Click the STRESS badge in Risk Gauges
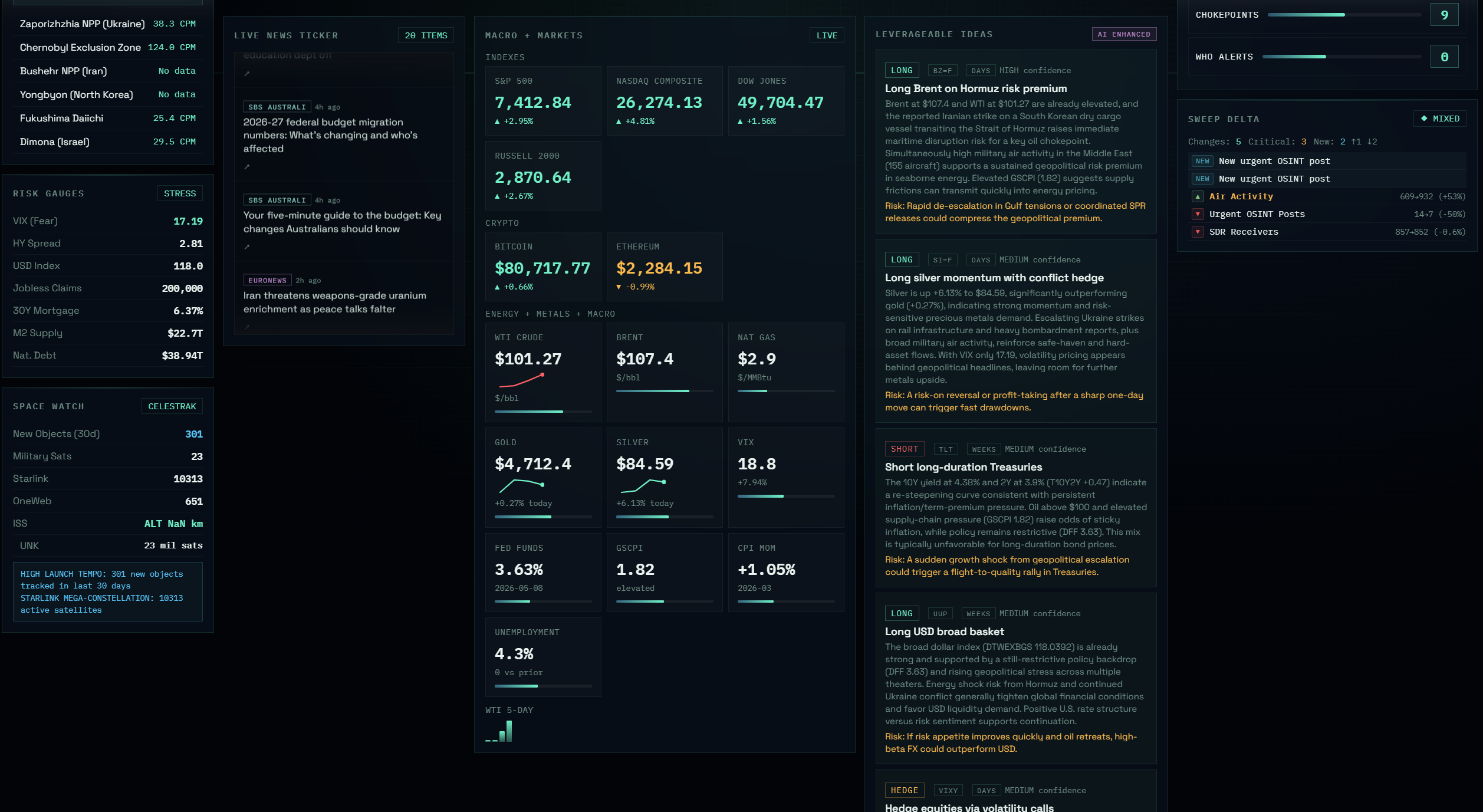 point(180,193)
